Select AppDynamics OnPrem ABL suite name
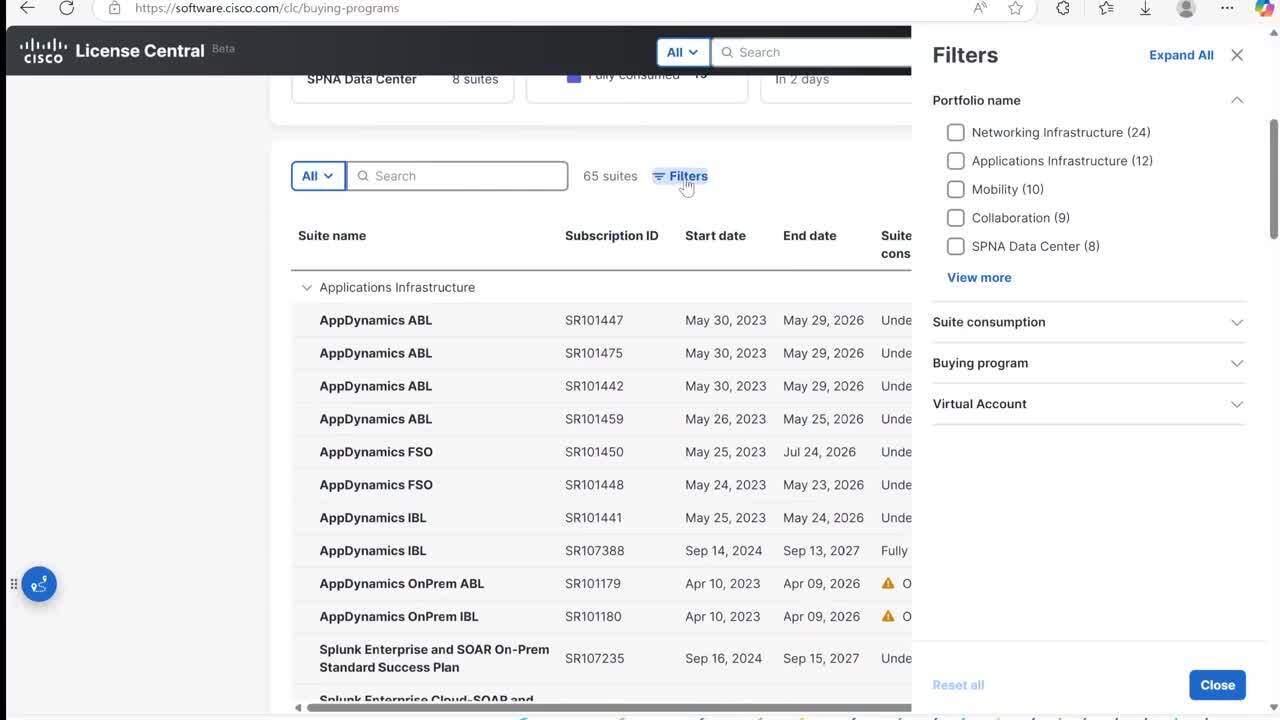Viewport: 1280px width, 720px height. 402,584
